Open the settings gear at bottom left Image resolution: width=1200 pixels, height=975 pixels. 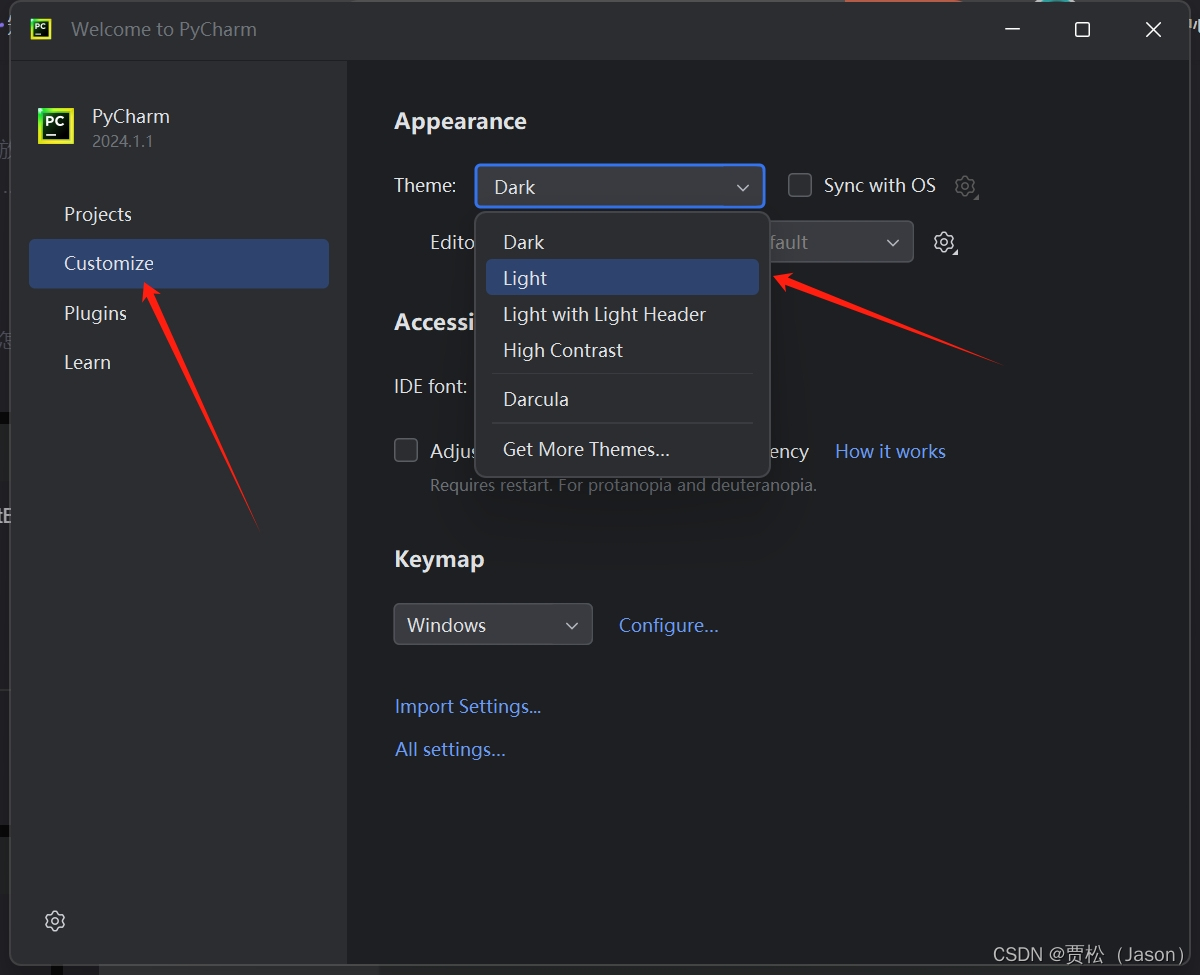[x=55, y=921]
